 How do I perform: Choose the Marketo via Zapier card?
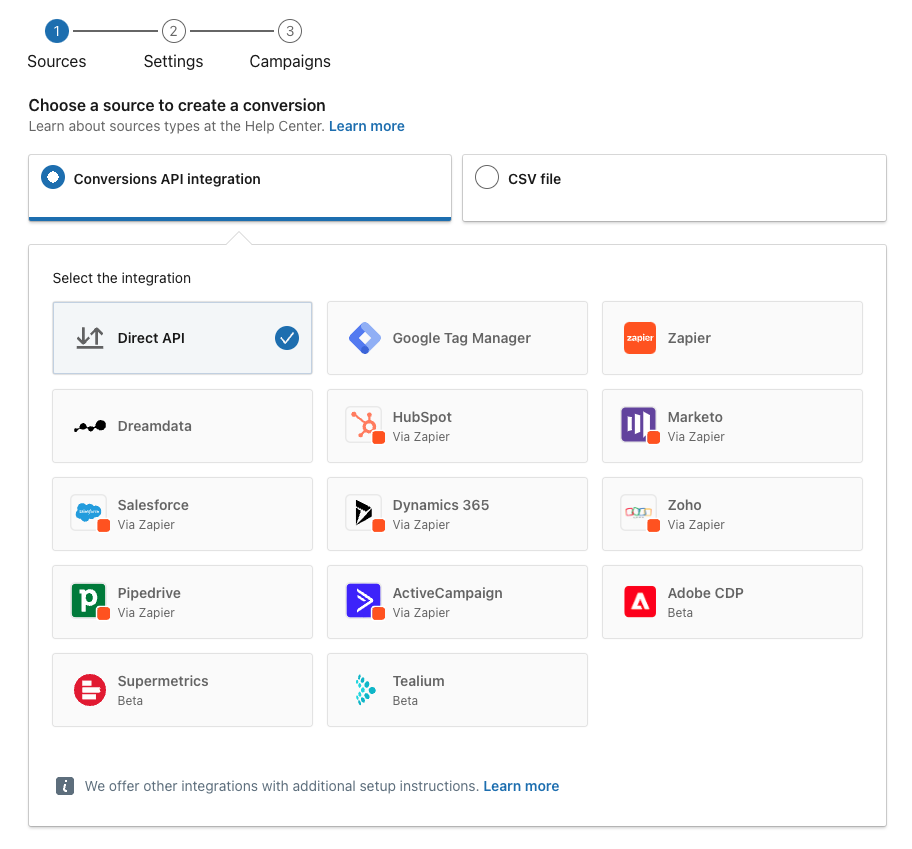pos(732,426)
